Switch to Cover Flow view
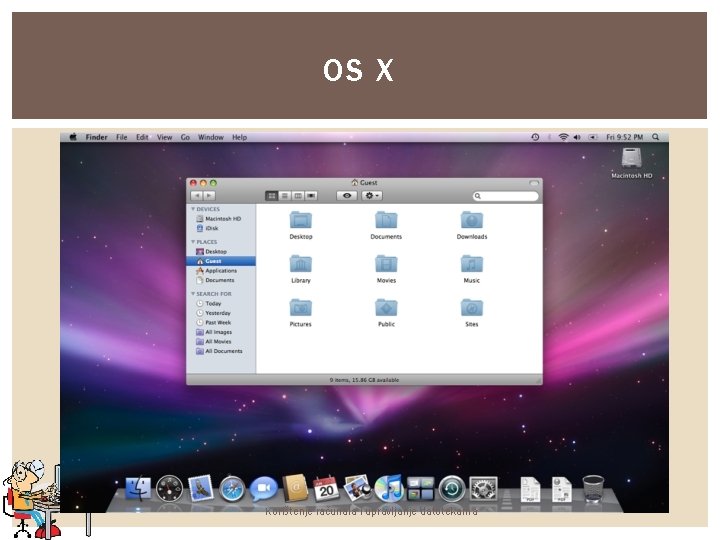The image size is (720, 540). tap(311, 196)
